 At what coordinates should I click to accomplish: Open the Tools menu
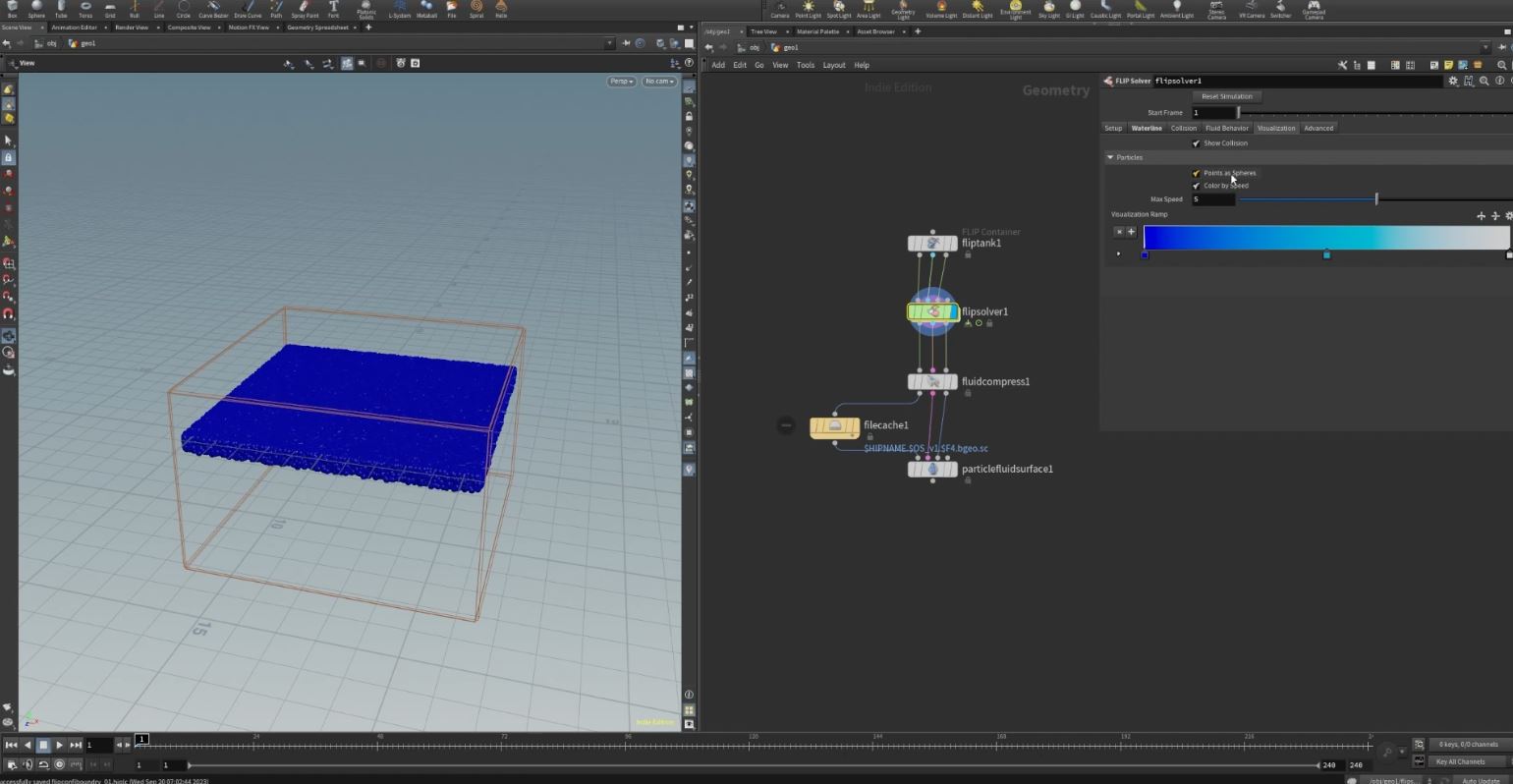[805, 65]
